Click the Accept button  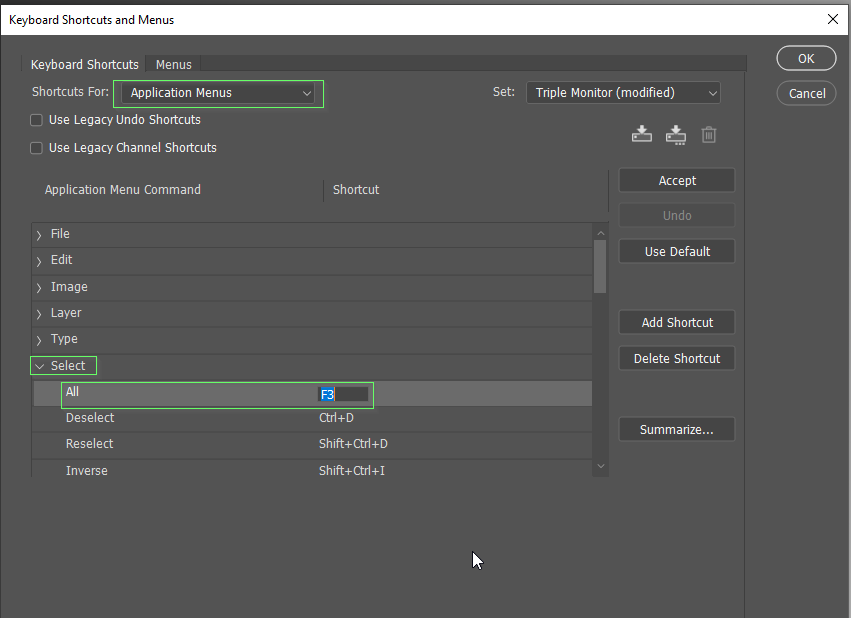point(676,180)
